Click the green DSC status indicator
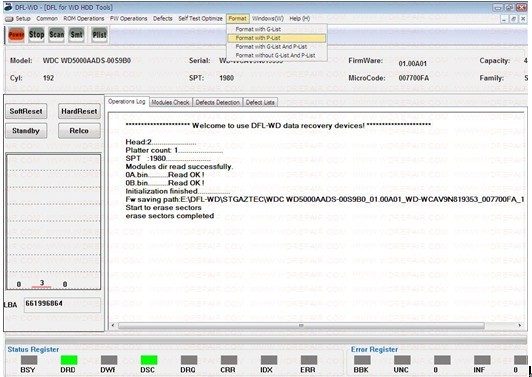The image size is (532, 377). click(x=149, y=360)
